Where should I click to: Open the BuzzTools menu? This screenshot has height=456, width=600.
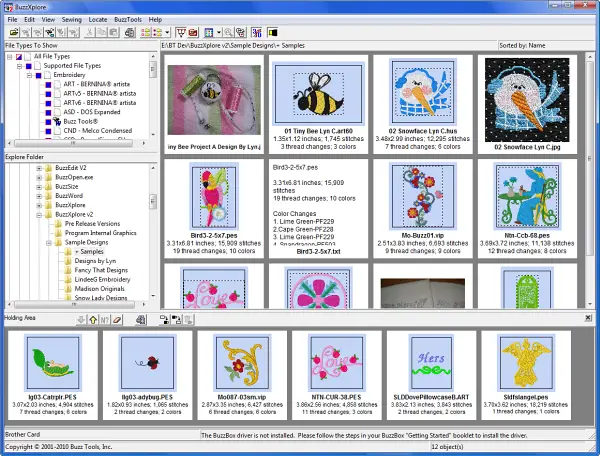pyautogui.click(x=128, y=20)
